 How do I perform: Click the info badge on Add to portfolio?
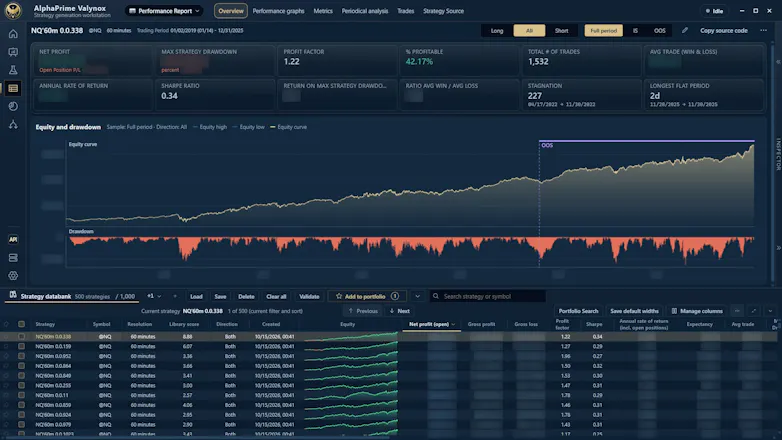394,296
